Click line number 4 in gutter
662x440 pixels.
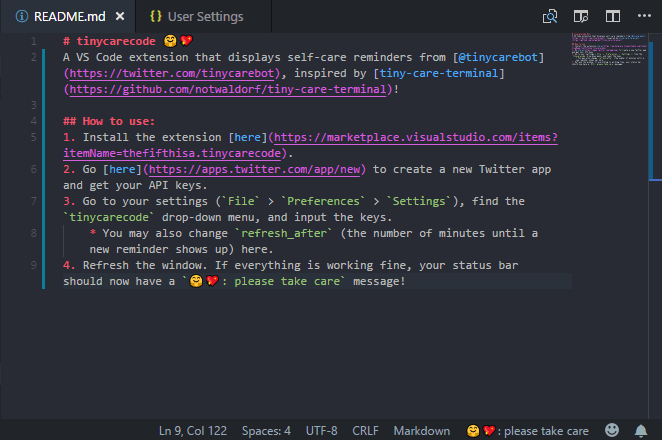pyautogui.click(x=33, y=121)
